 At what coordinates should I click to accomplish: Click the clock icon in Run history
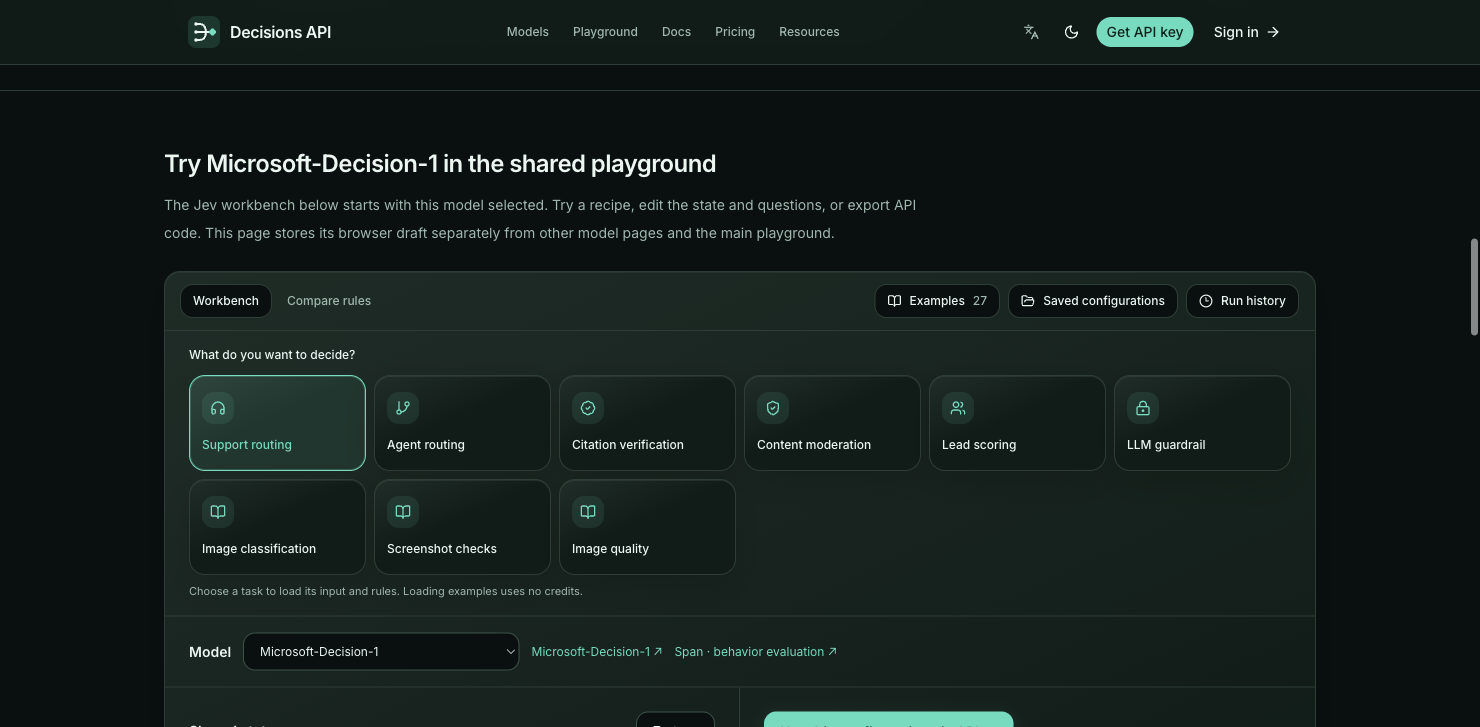(x=1206, y=301)
